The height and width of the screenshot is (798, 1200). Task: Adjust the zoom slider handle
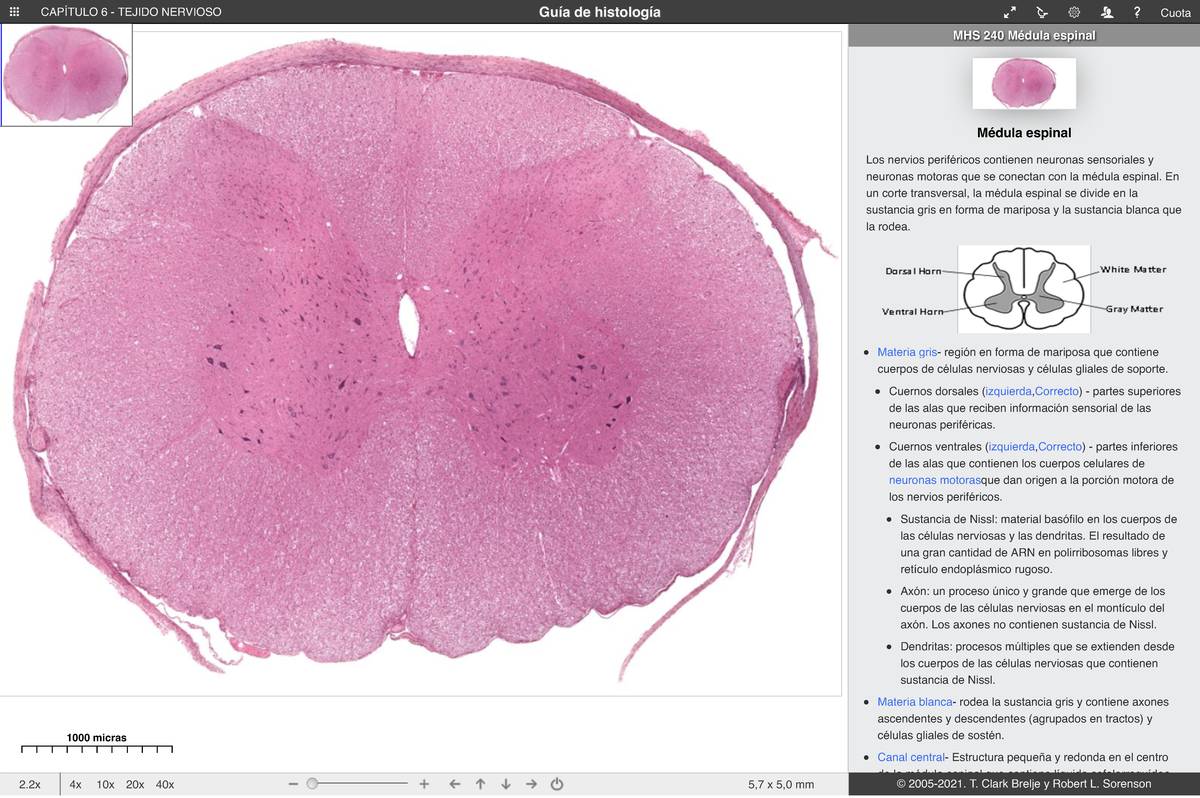coord(312,784)
